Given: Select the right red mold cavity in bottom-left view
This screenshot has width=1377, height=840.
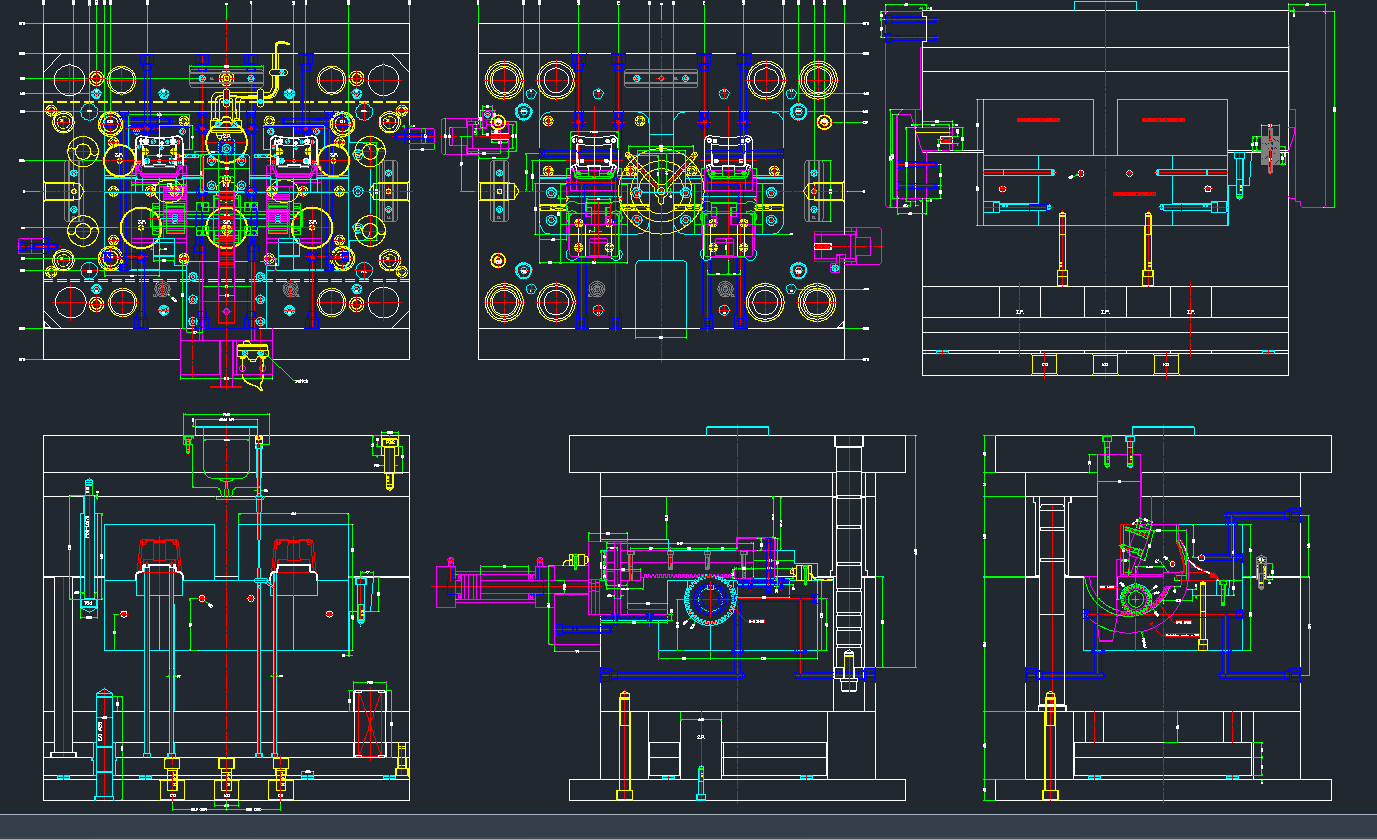Looking at the screenshot, I should (296, 554).
